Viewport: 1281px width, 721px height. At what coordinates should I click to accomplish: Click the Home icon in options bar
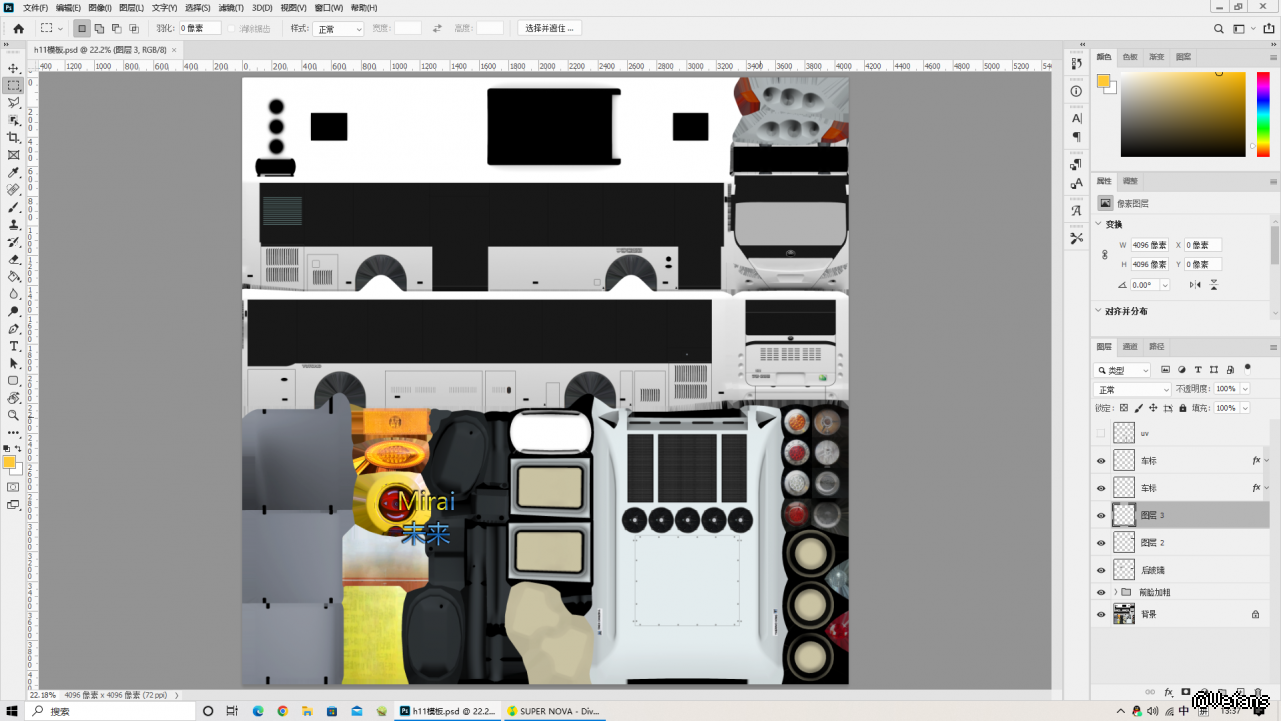pyautogui.click(x=18, y=29)
